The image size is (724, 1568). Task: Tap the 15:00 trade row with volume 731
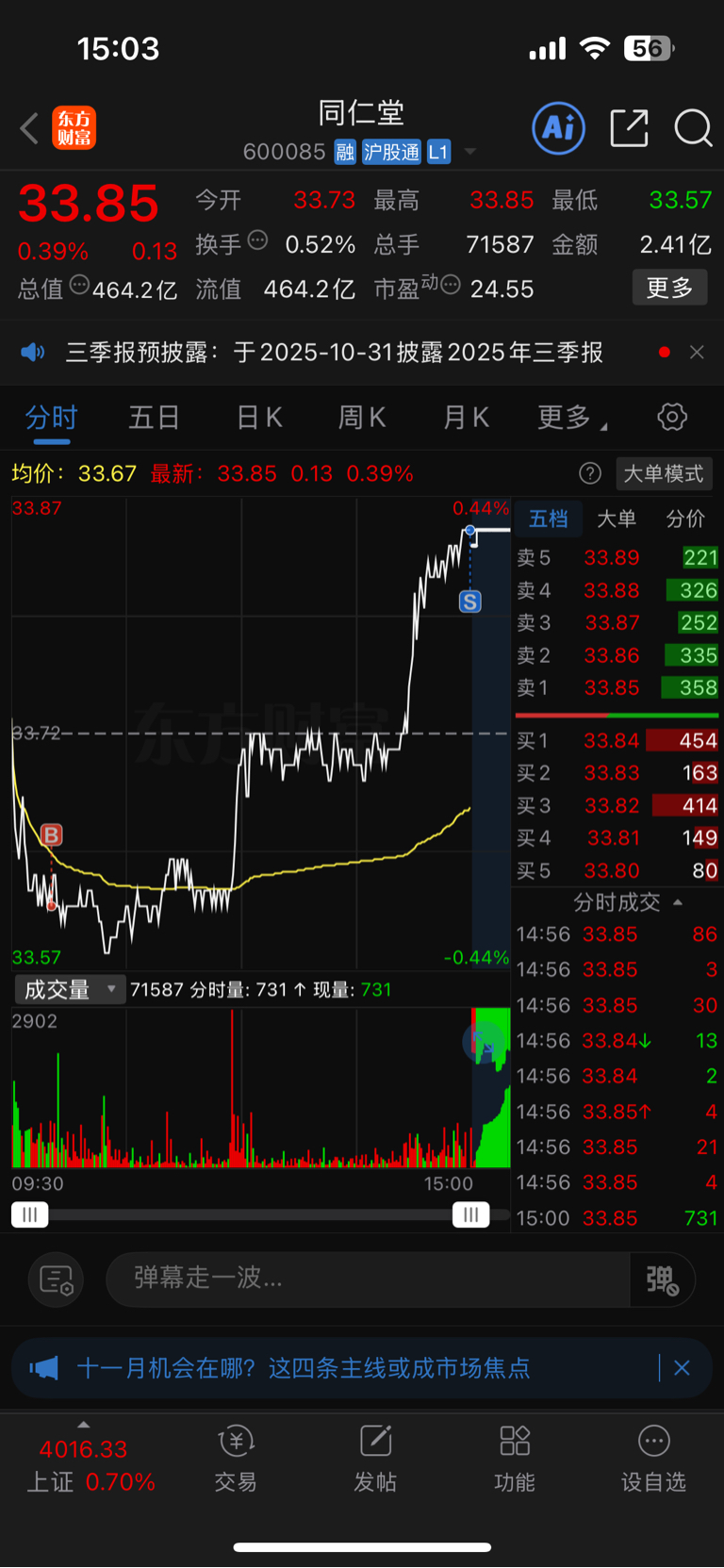(617, 1217)
